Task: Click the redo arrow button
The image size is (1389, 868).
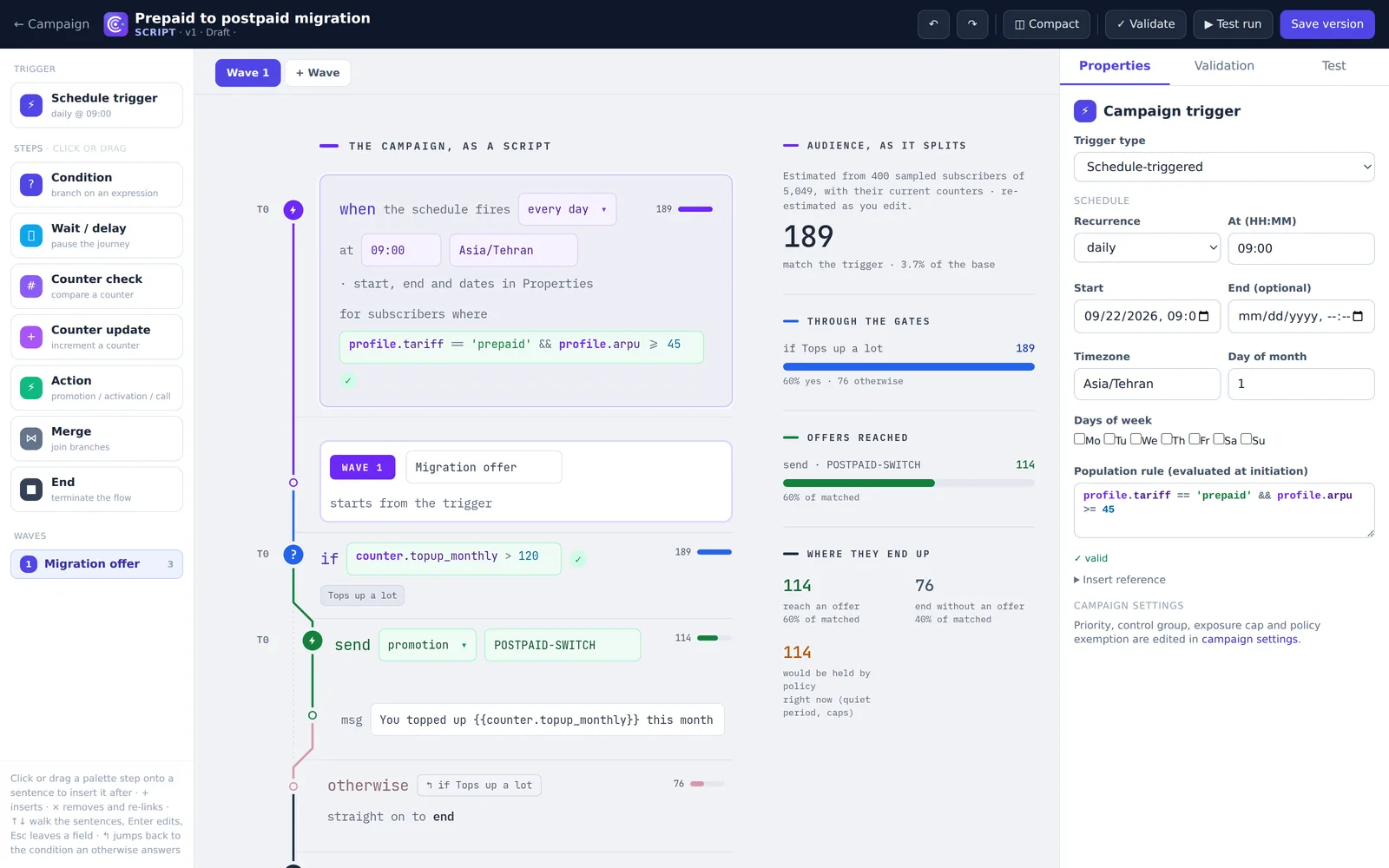Action: [972, 24]
